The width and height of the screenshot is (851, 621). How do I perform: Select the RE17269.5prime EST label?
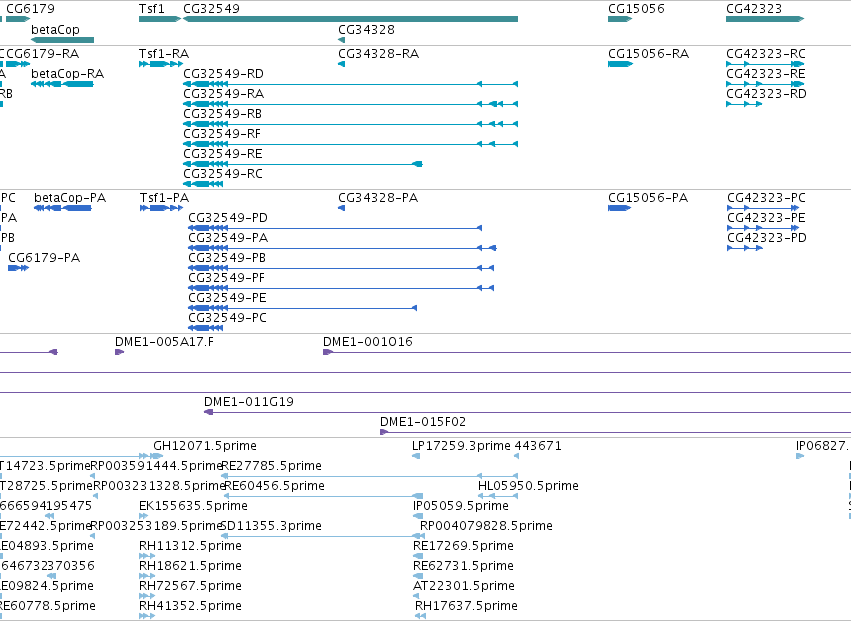(x=463, y=547)
